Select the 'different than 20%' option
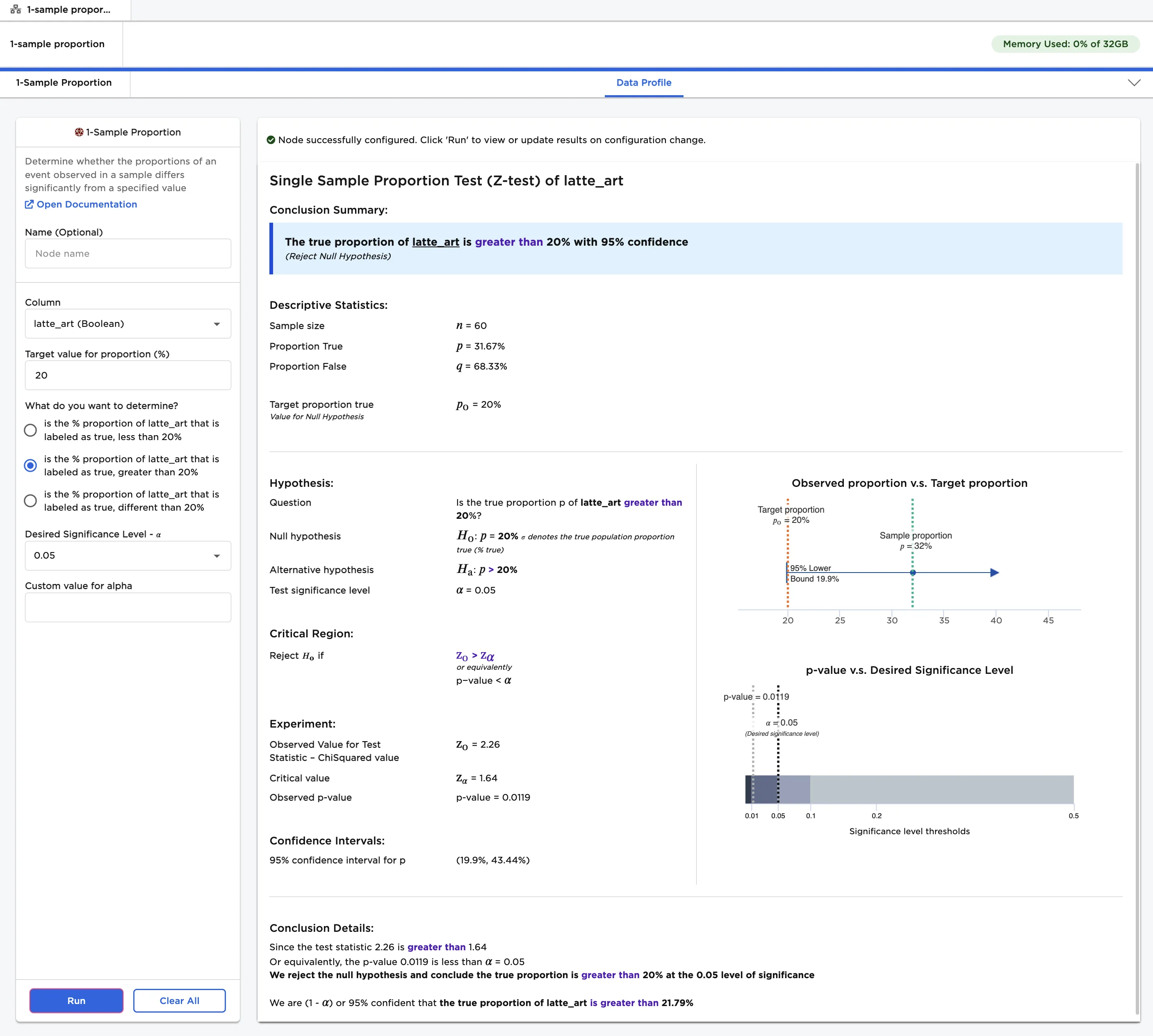The image size is (1153, 1036). pyautogui.click(x=31, y=501)
